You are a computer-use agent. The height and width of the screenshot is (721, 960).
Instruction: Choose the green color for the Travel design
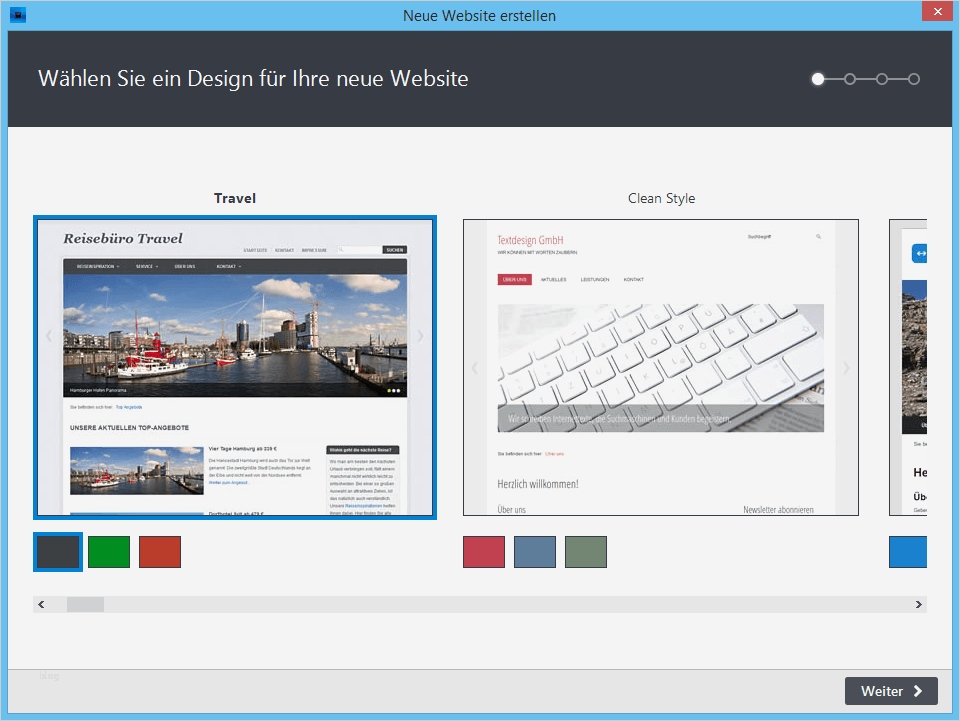[108, 551]
